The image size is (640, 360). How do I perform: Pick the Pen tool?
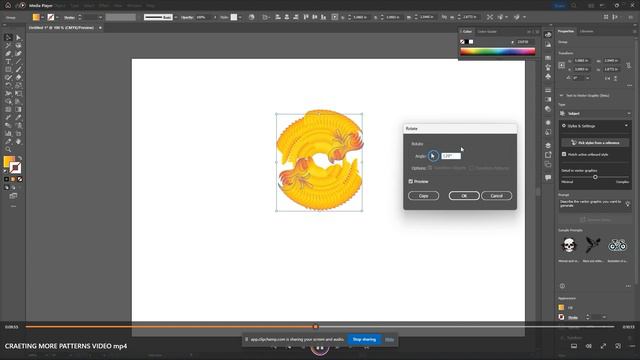pos(8,53)
